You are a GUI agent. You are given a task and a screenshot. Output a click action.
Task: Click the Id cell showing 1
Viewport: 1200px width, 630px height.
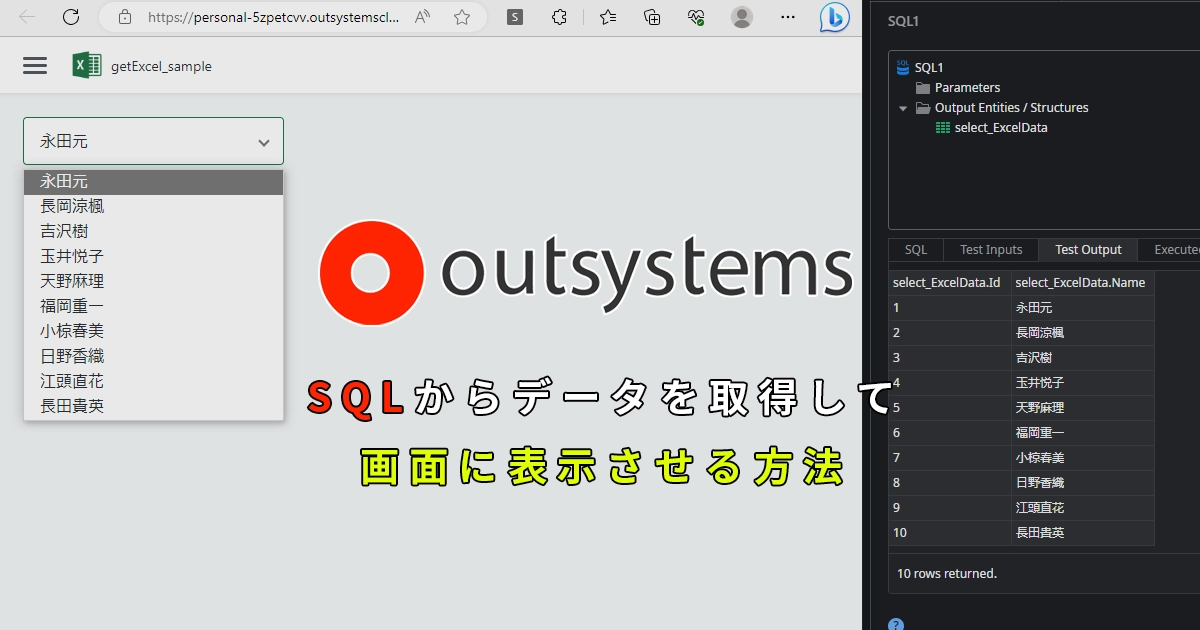pos(950,308)
